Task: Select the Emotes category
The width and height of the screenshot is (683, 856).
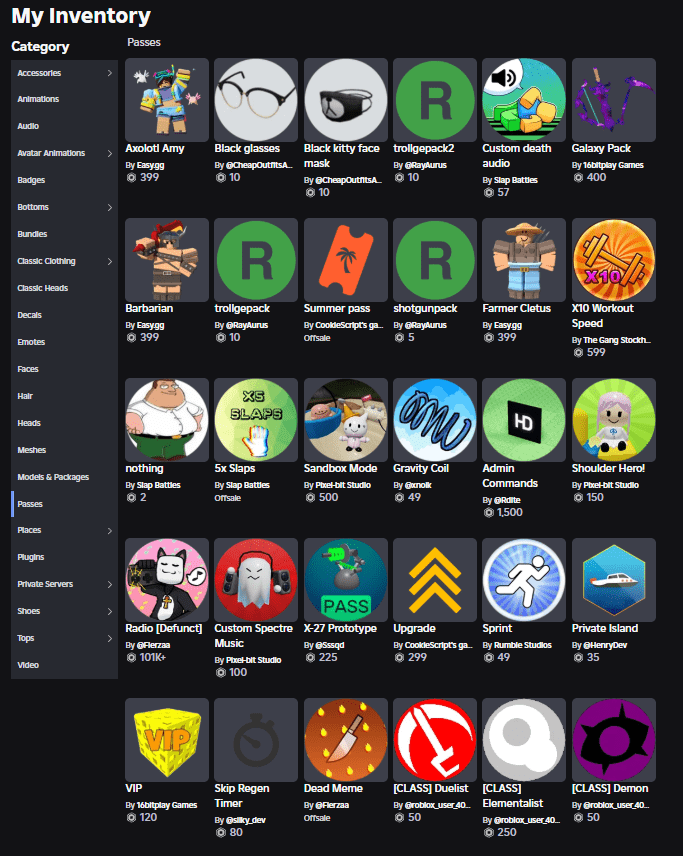Action: tap(32, 342)
